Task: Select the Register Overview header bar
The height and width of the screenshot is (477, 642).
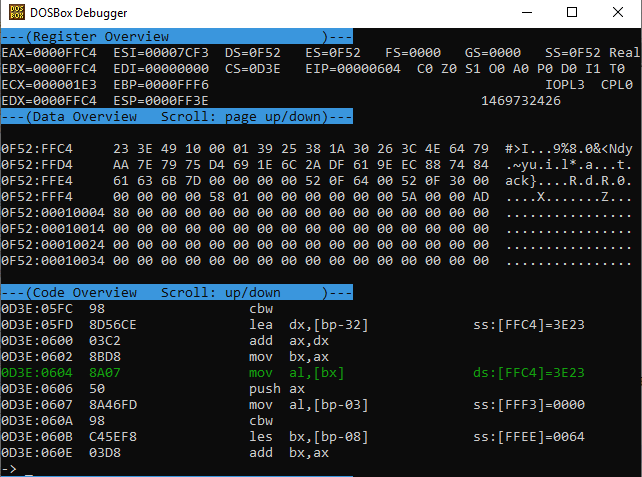Action: [x=176, y=36]
